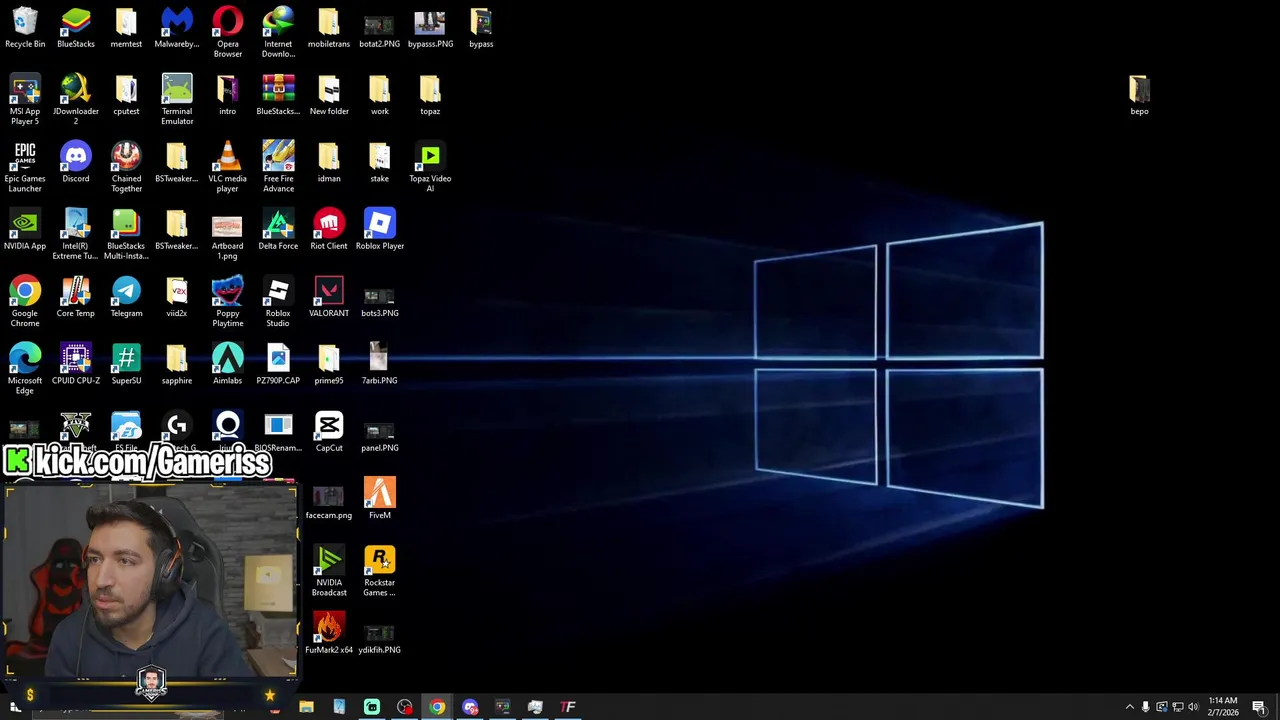Select the SuperSU shortcut
1280x720 pixels.
click(x=126, y=363)
